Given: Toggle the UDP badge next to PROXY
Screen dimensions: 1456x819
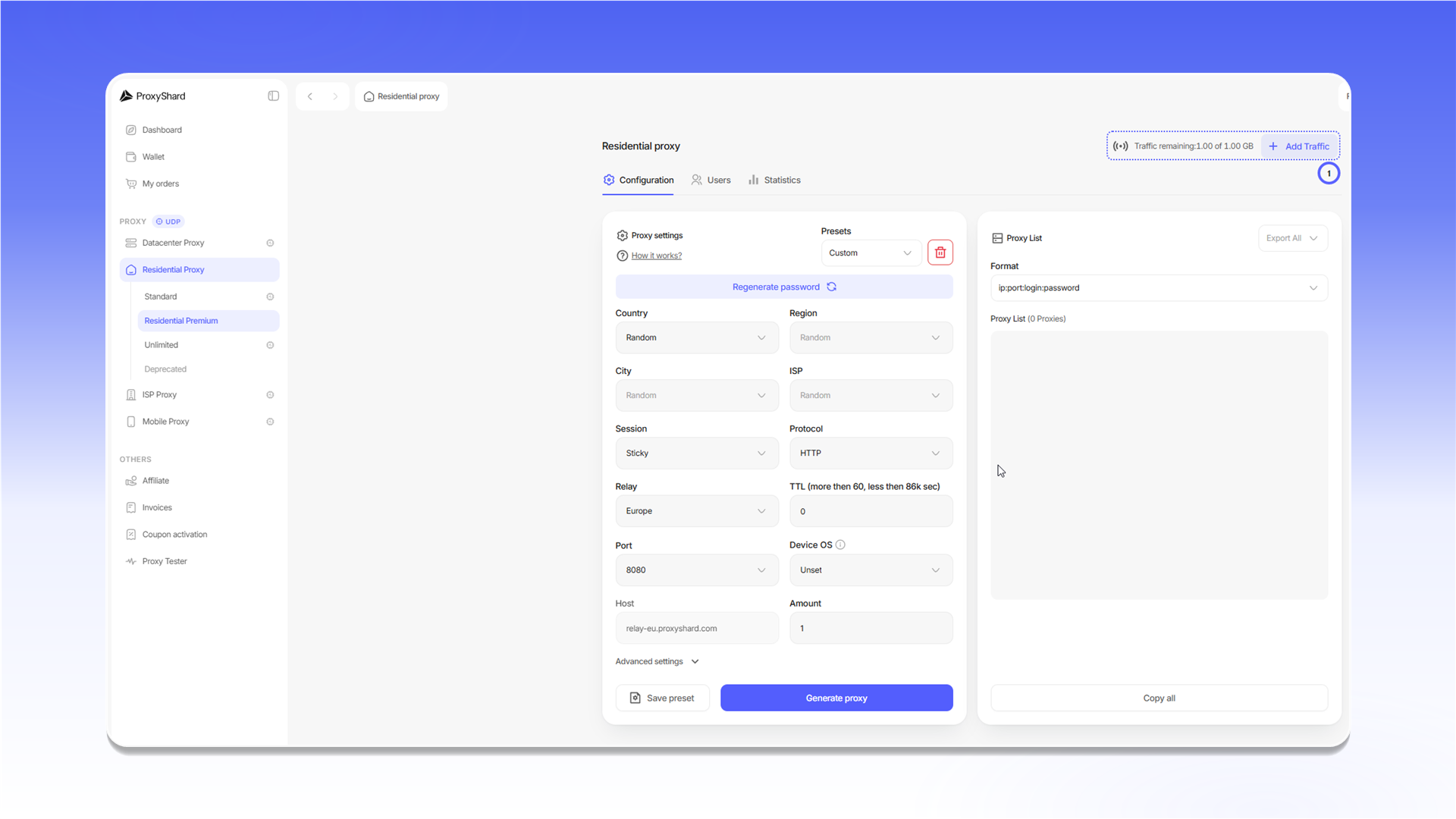Looking at the screenshot, I should click(x=168, y=221).
